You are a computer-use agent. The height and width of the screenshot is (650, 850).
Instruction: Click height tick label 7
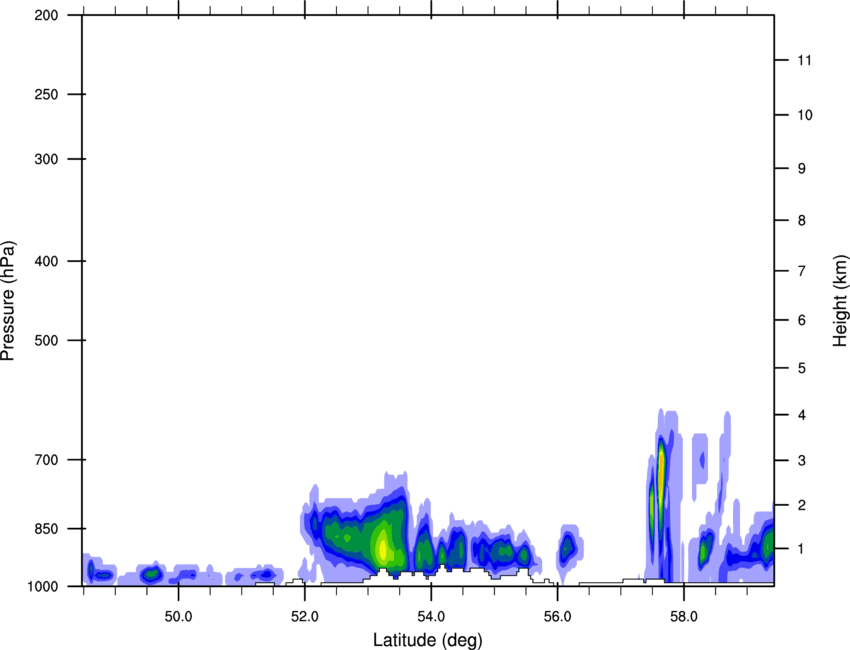(801, 271)
